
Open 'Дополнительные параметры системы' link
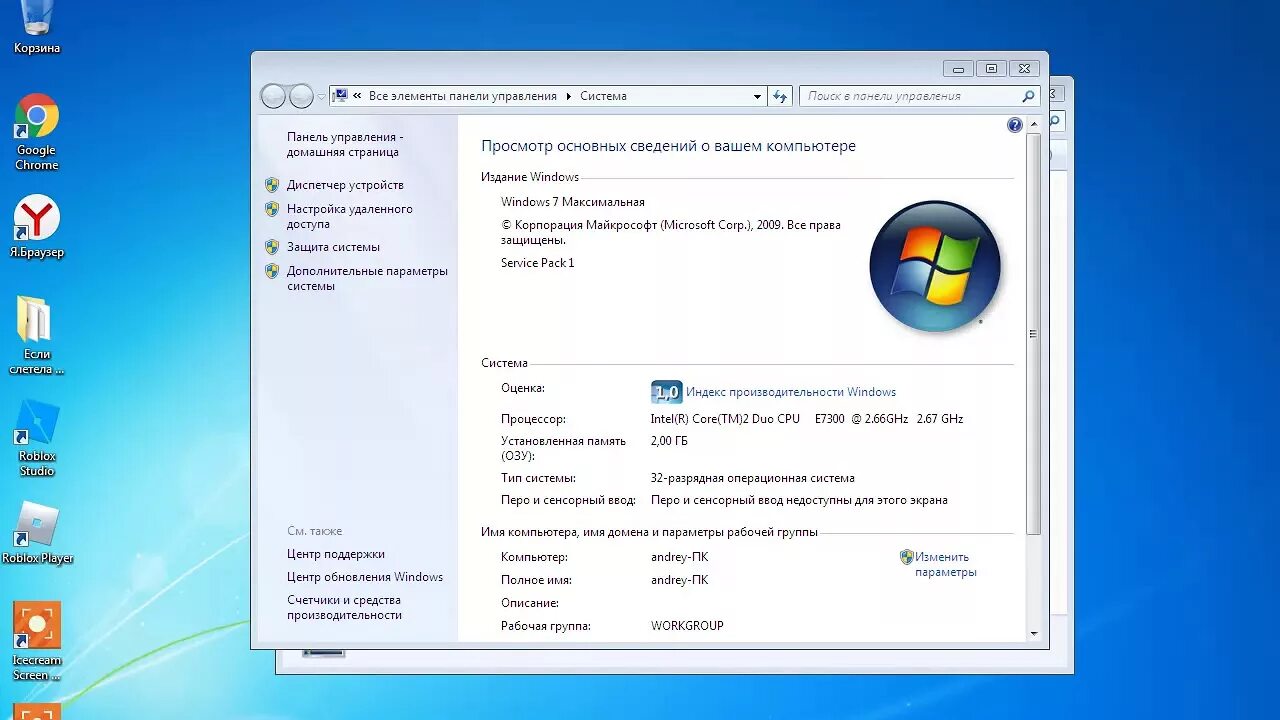click(x=367, y=278)
